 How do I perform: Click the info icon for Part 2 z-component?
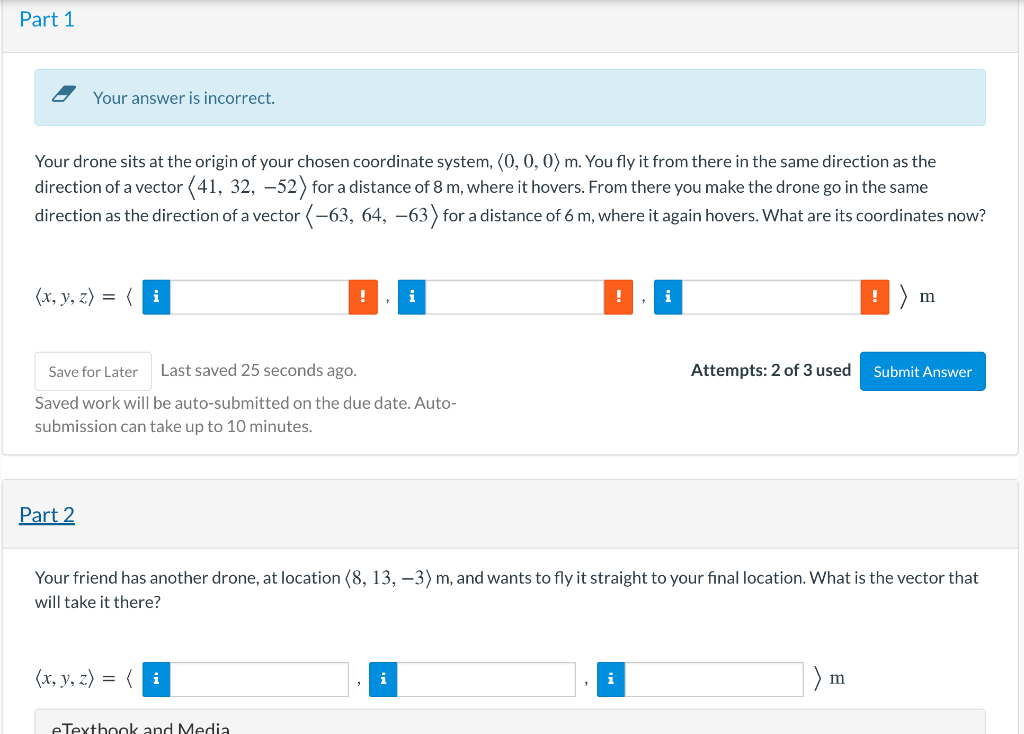coord(611,678)
